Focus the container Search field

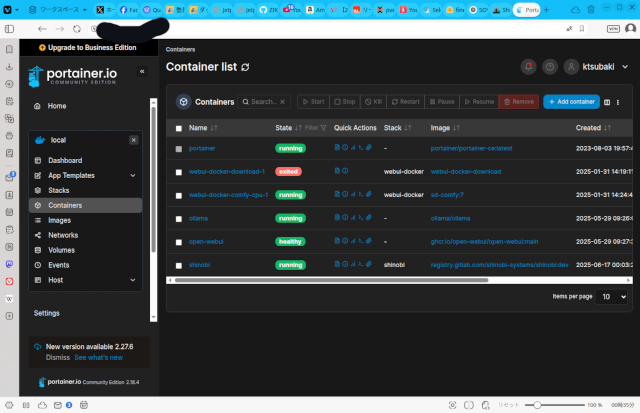[264, 102]
